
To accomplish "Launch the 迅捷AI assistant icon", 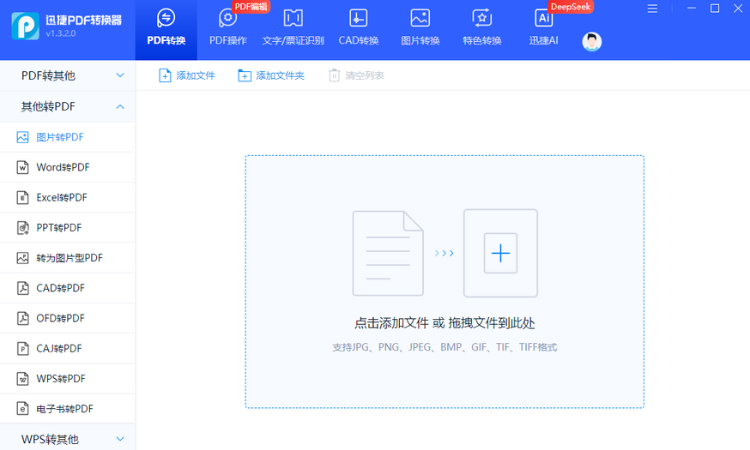I will coord(544,18).
